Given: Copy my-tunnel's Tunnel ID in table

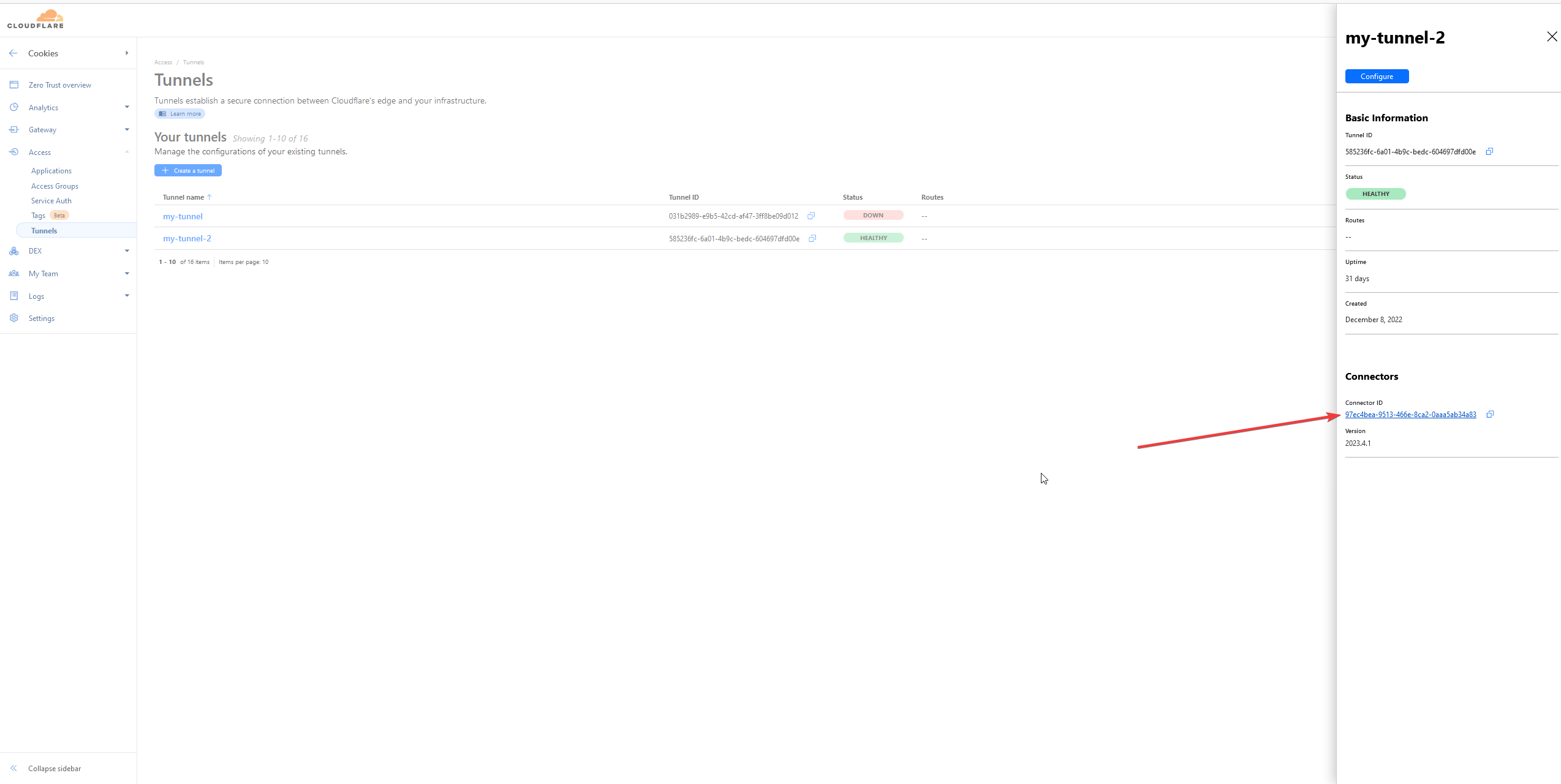Looking at the screenshot, I should pyautogui.click(x=811, y=216).
